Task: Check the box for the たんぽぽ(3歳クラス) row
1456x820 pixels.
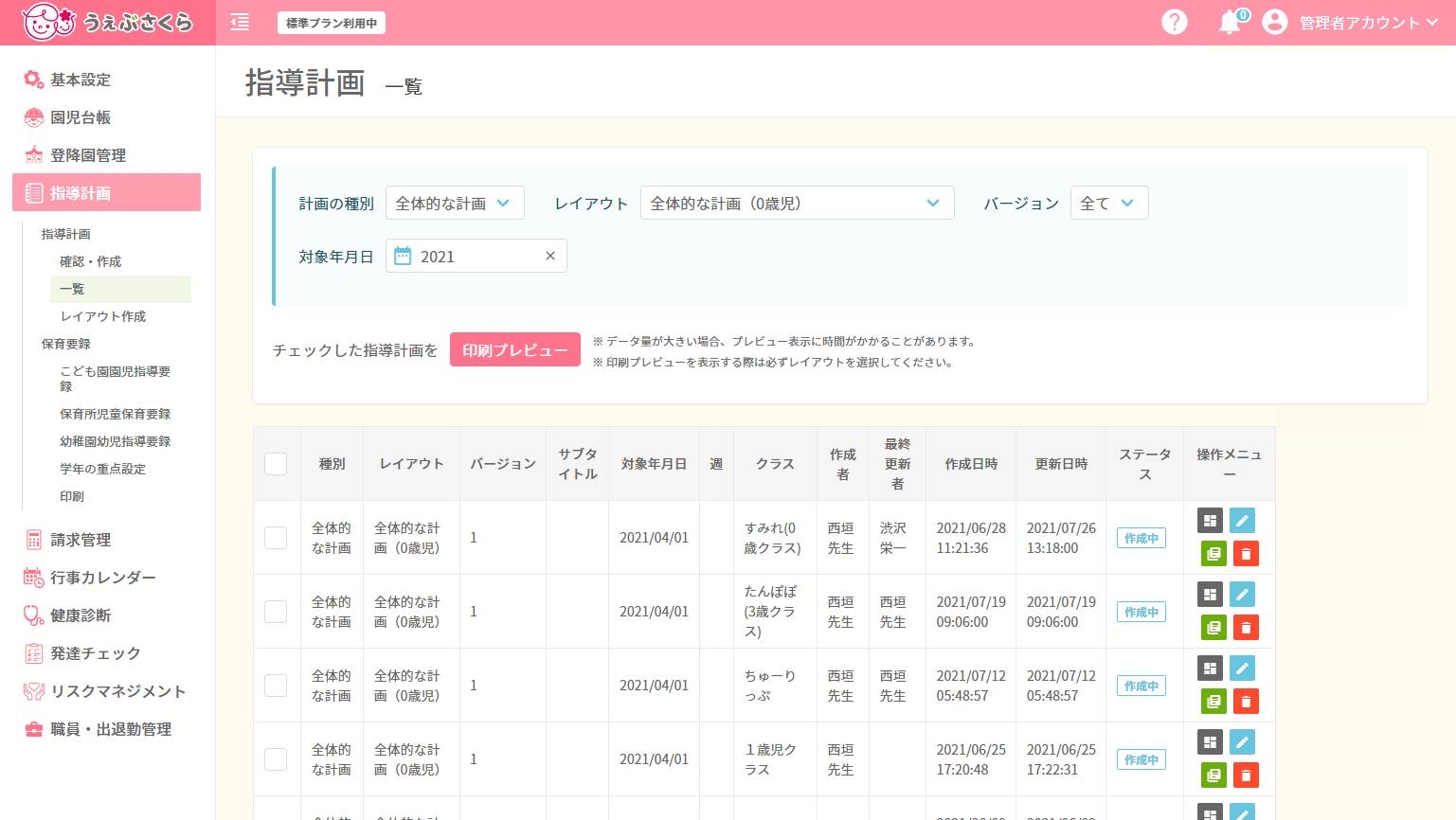Action: pos(276,612)
